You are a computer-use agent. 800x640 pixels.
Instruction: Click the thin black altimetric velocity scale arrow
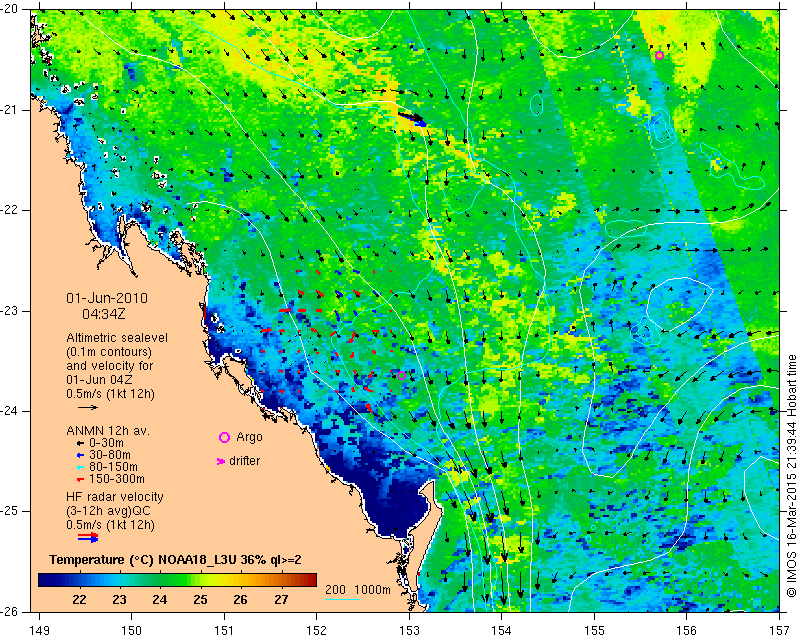pyautogui.click(x=88, y=407)
